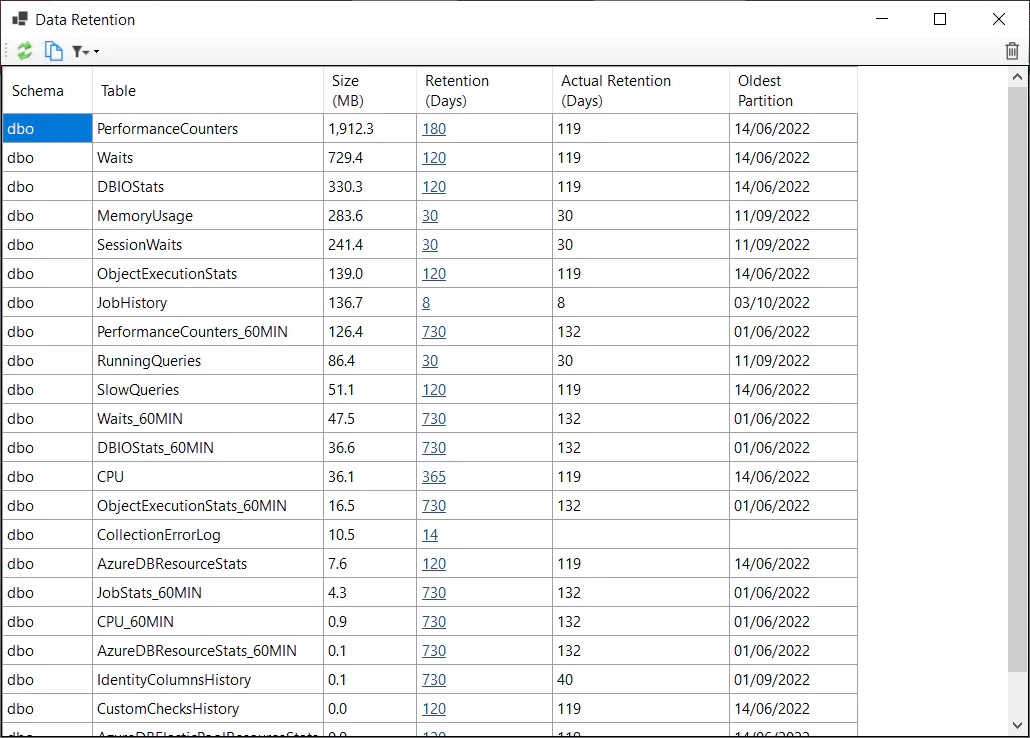
Task: Refresh the data retention list
Action: coord(24,51)
